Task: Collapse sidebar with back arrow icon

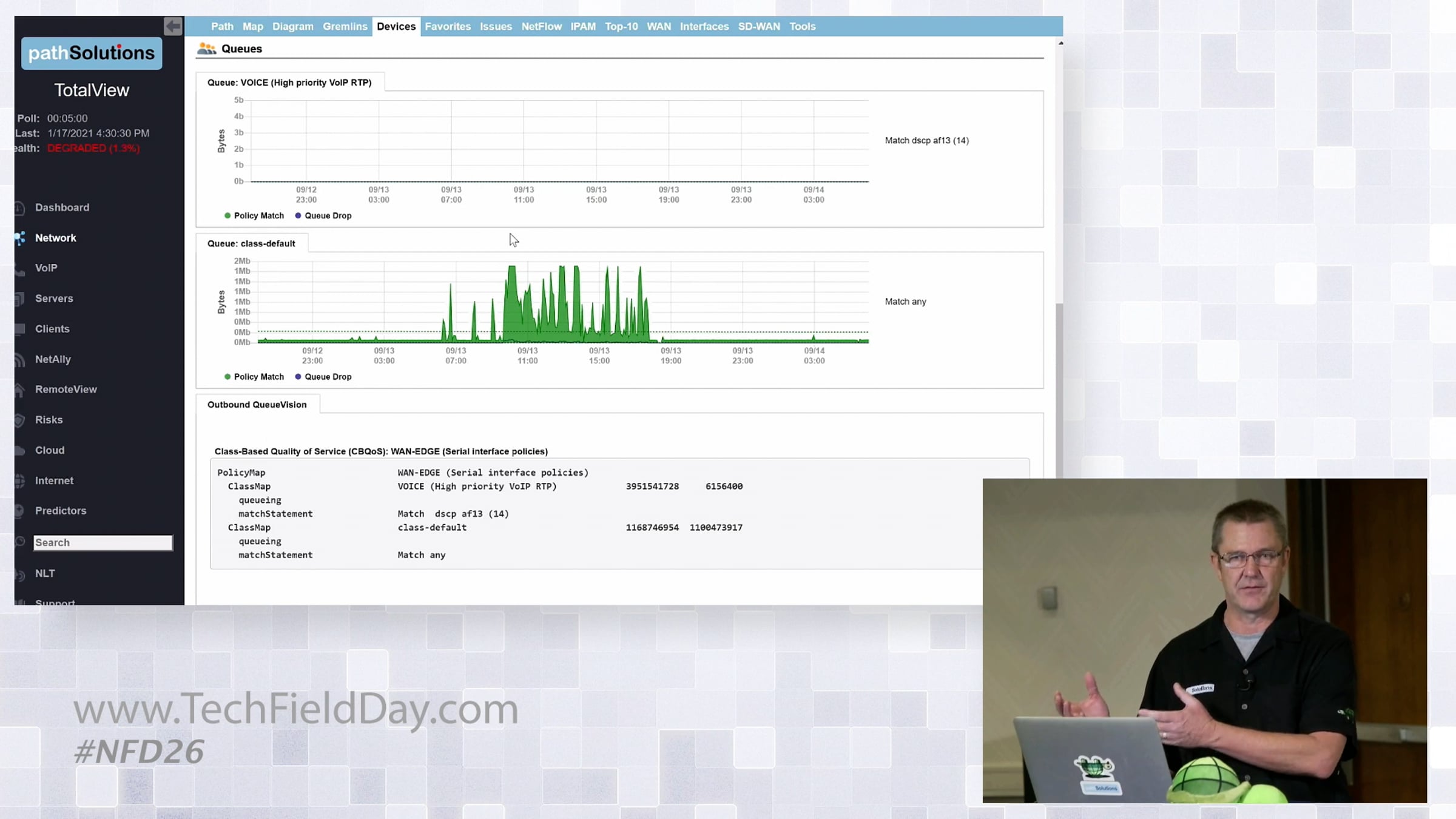Action: (173, 26)
